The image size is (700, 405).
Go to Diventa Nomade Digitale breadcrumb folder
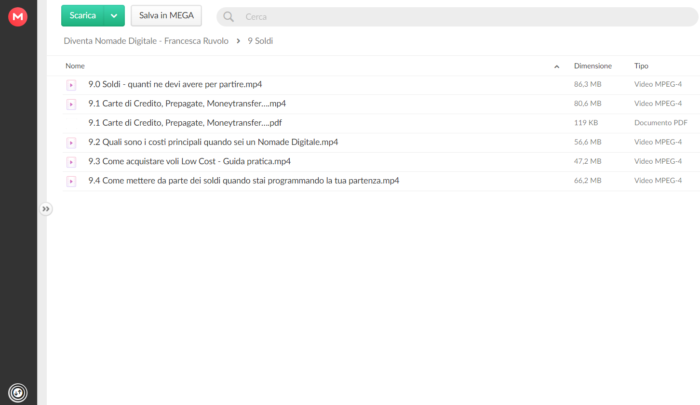pos(146,41)
